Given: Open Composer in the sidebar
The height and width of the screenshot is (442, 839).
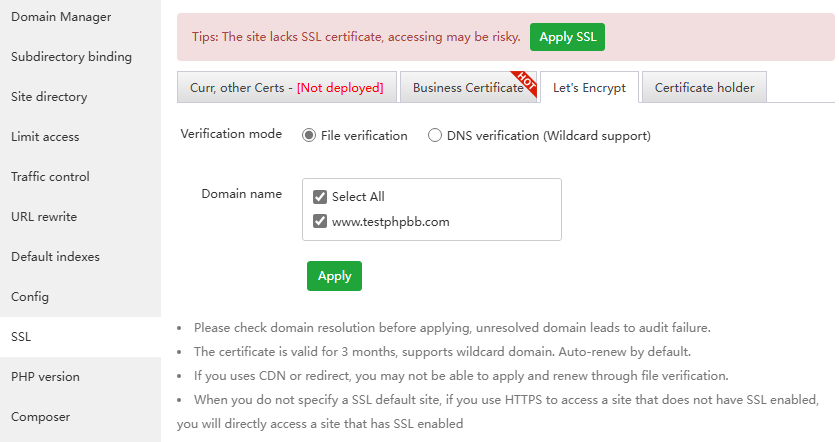Looking at the screenshot, I should [39, 417].
